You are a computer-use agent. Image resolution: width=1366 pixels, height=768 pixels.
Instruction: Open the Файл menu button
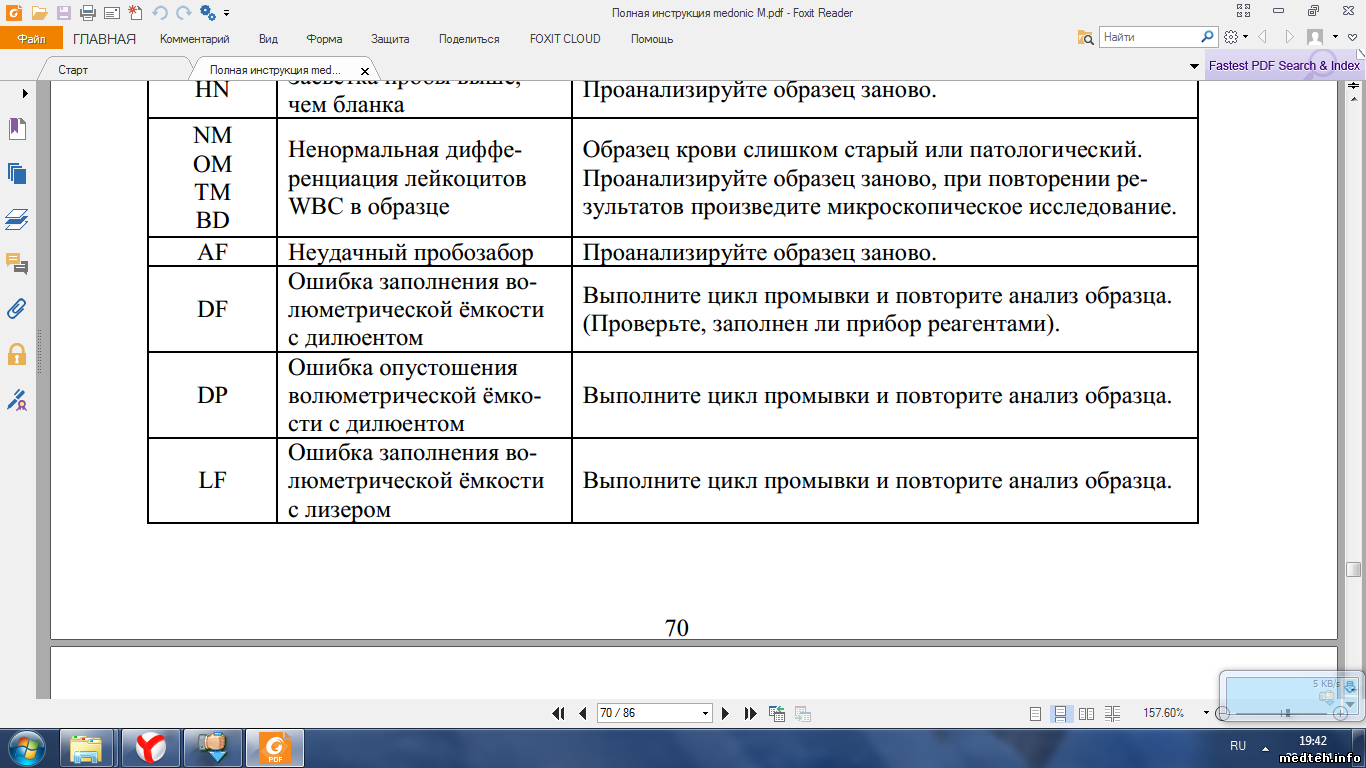tap(31, 39)
